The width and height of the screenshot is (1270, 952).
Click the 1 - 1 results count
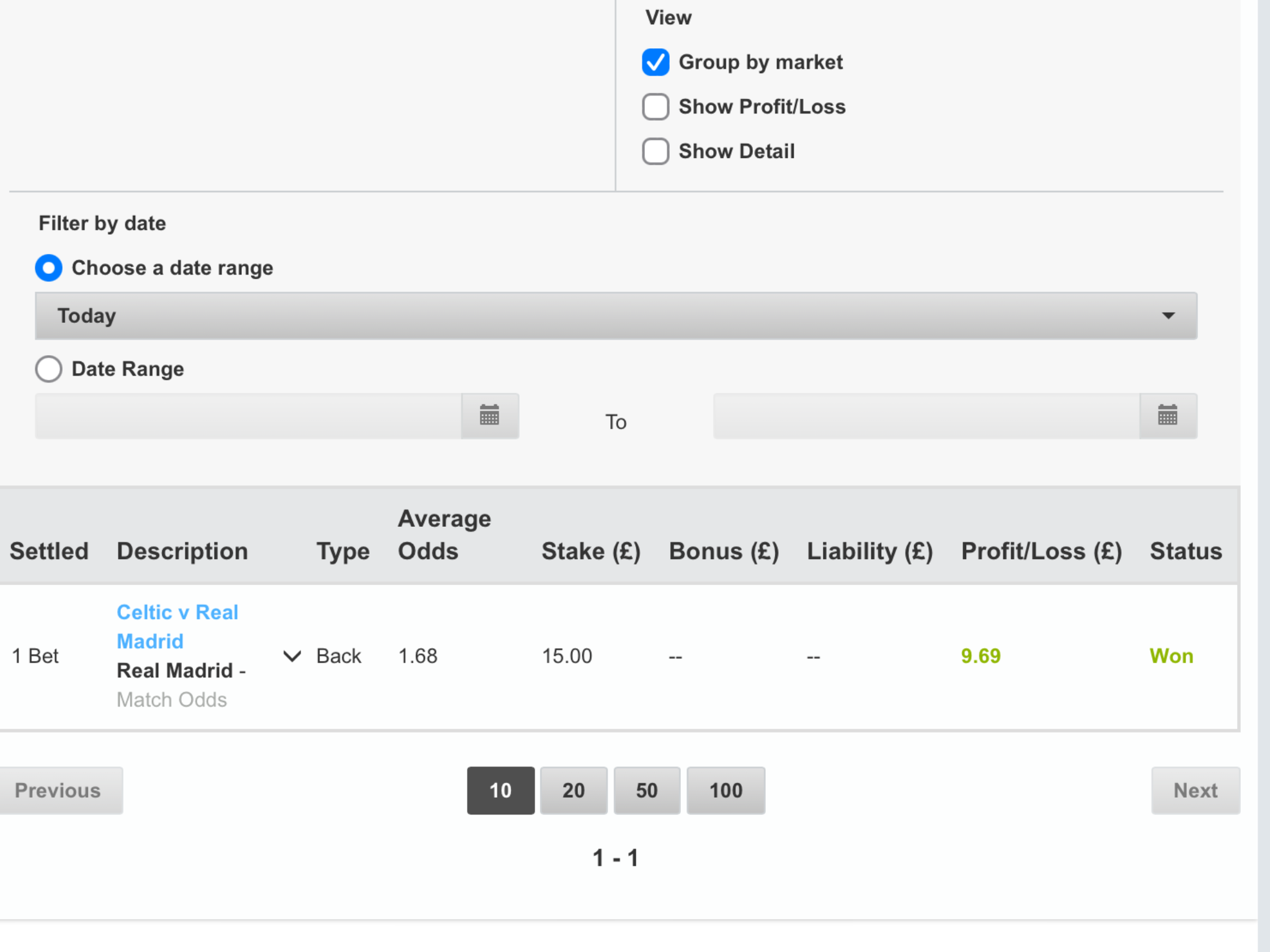tap(615, 858)
